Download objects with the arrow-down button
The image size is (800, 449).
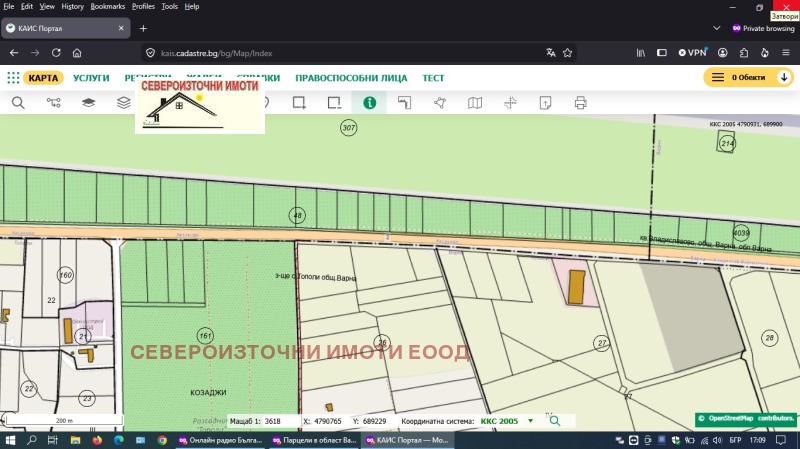tap(784, 77)
